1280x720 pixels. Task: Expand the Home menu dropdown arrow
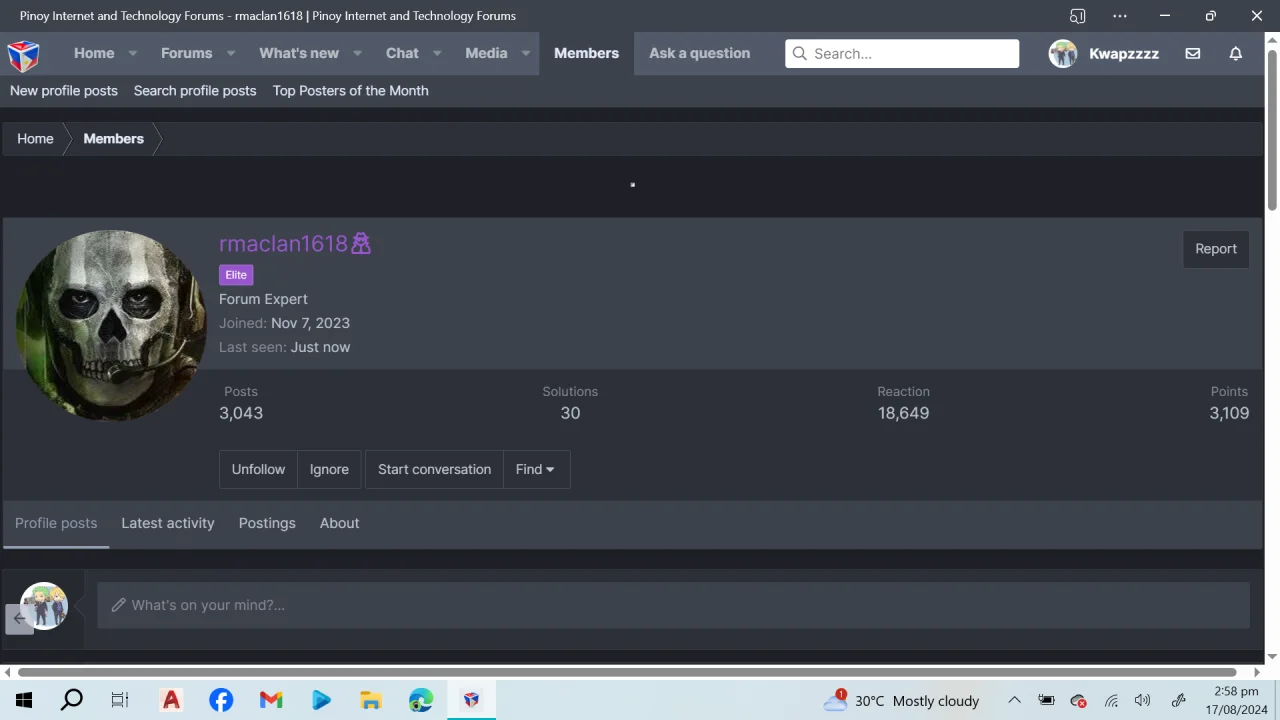tap(132, 54)
